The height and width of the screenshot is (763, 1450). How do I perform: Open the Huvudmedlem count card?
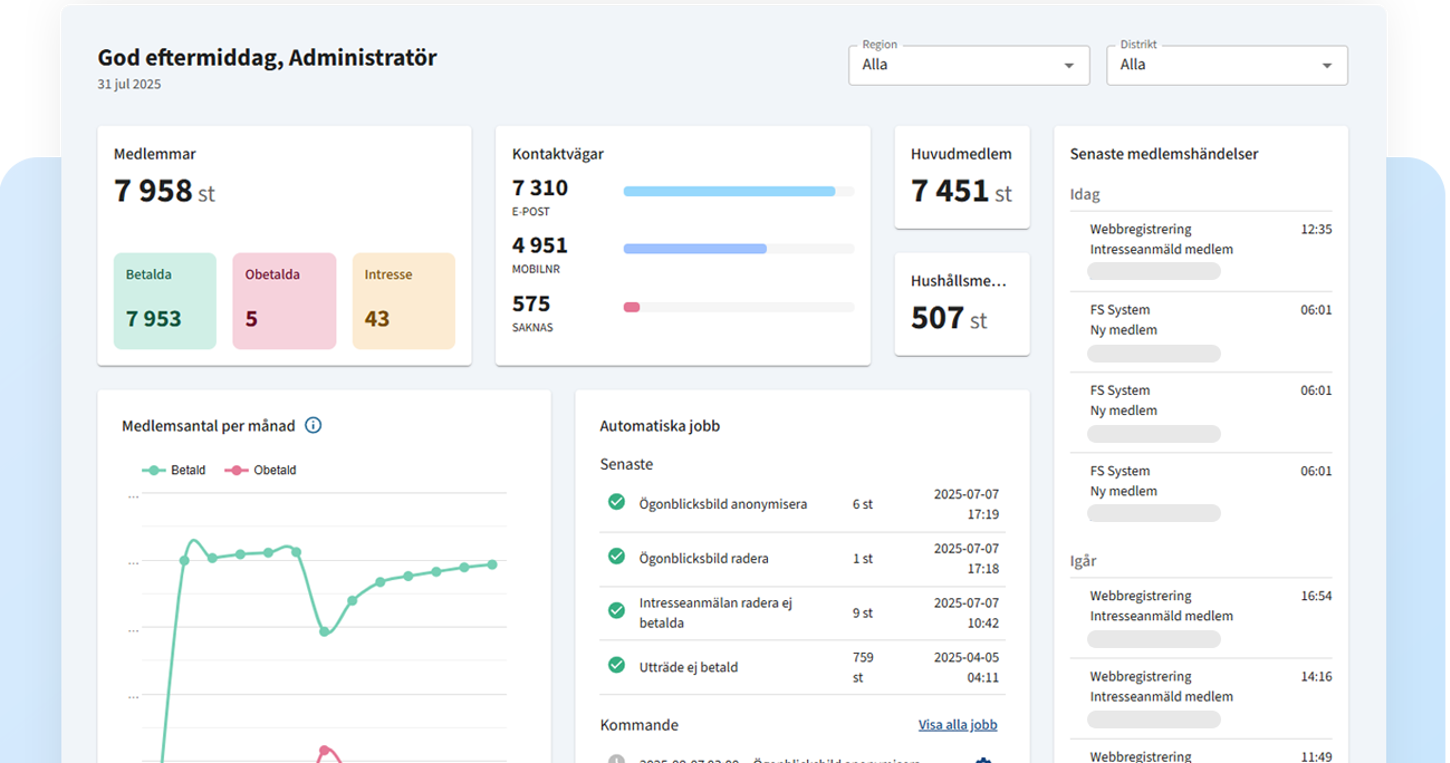coord(961,177)
